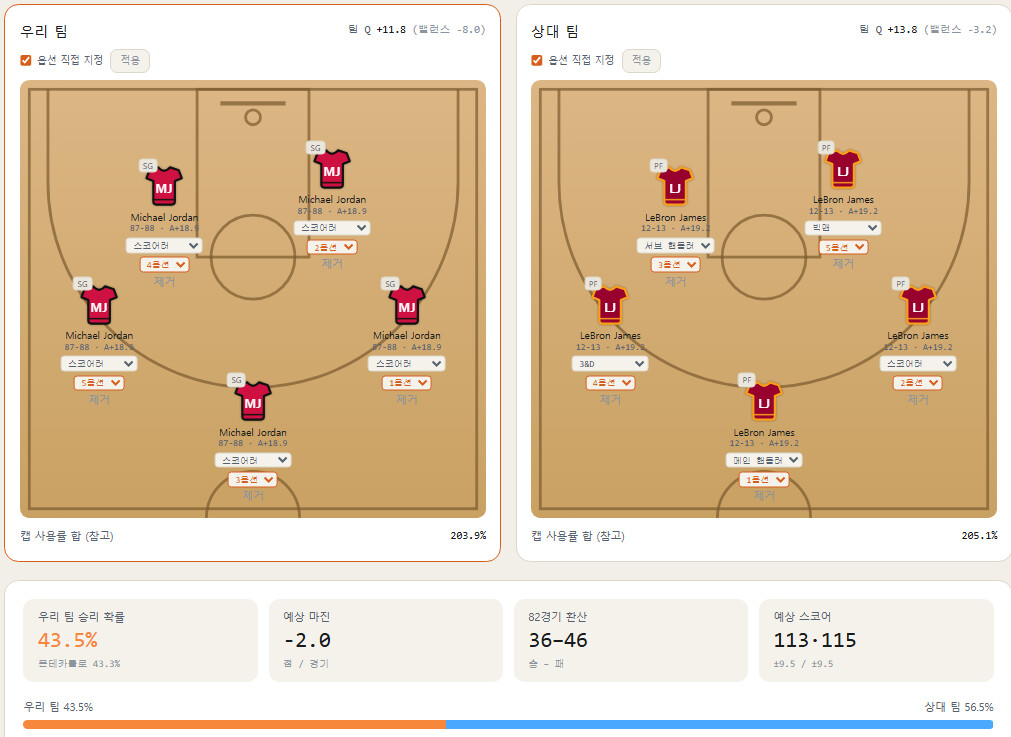This screenshot has width=1011, height=737.
Task: Click the win probability bar's blue segment
Action: [719, 725]
